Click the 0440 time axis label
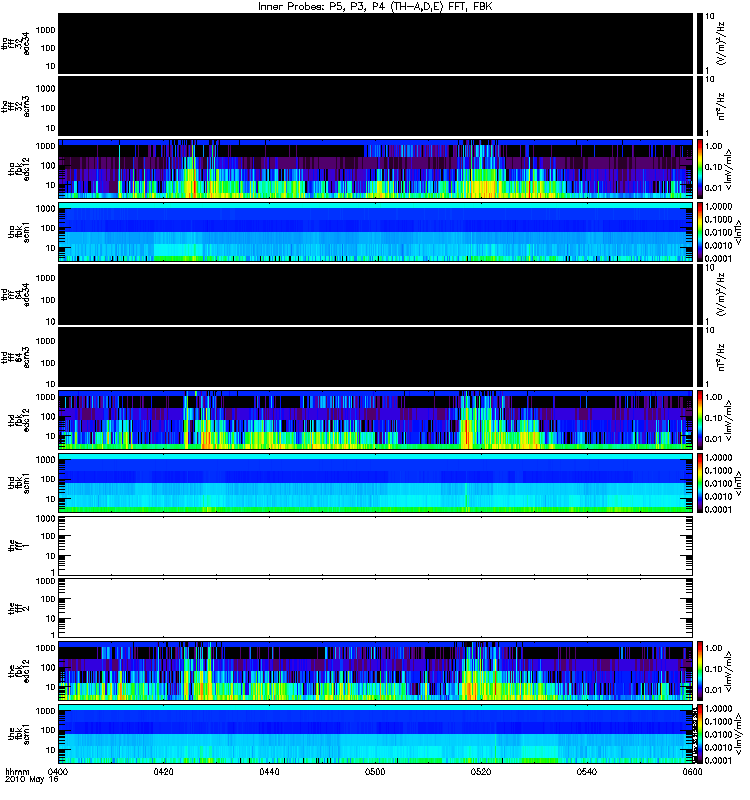The image size is (750, 800). (269, 772)
